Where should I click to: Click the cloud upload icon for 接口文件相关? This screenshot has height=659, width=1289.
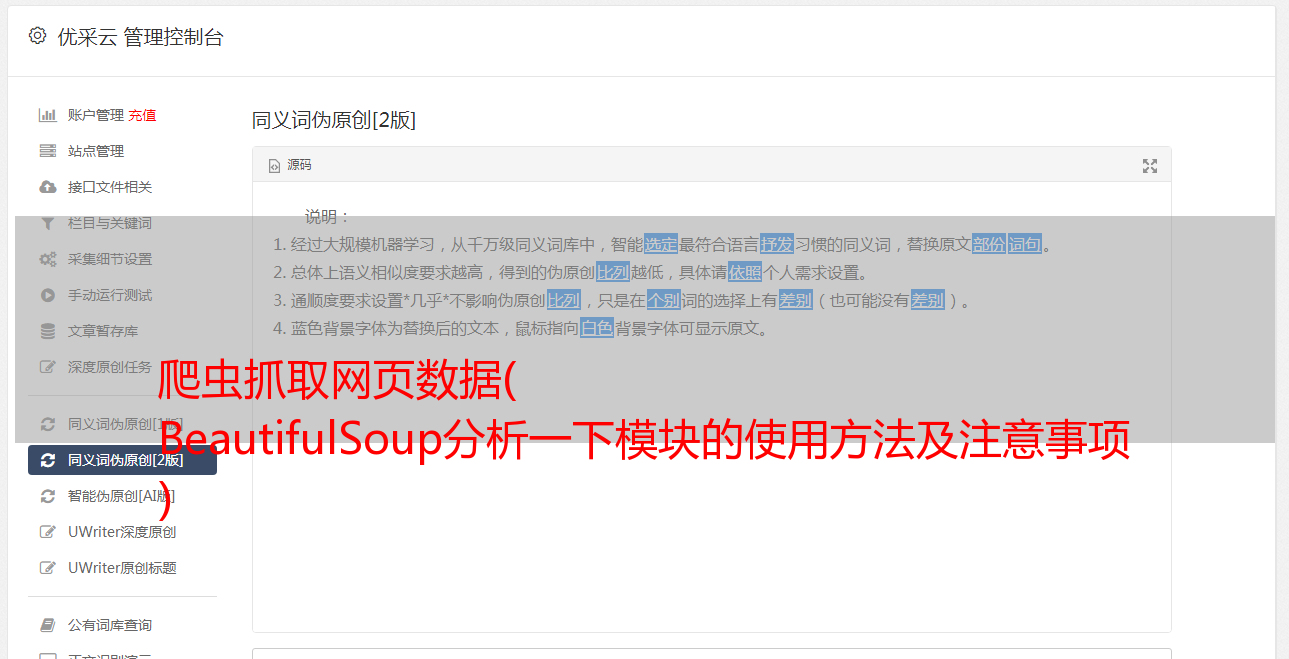coord(47,187)
